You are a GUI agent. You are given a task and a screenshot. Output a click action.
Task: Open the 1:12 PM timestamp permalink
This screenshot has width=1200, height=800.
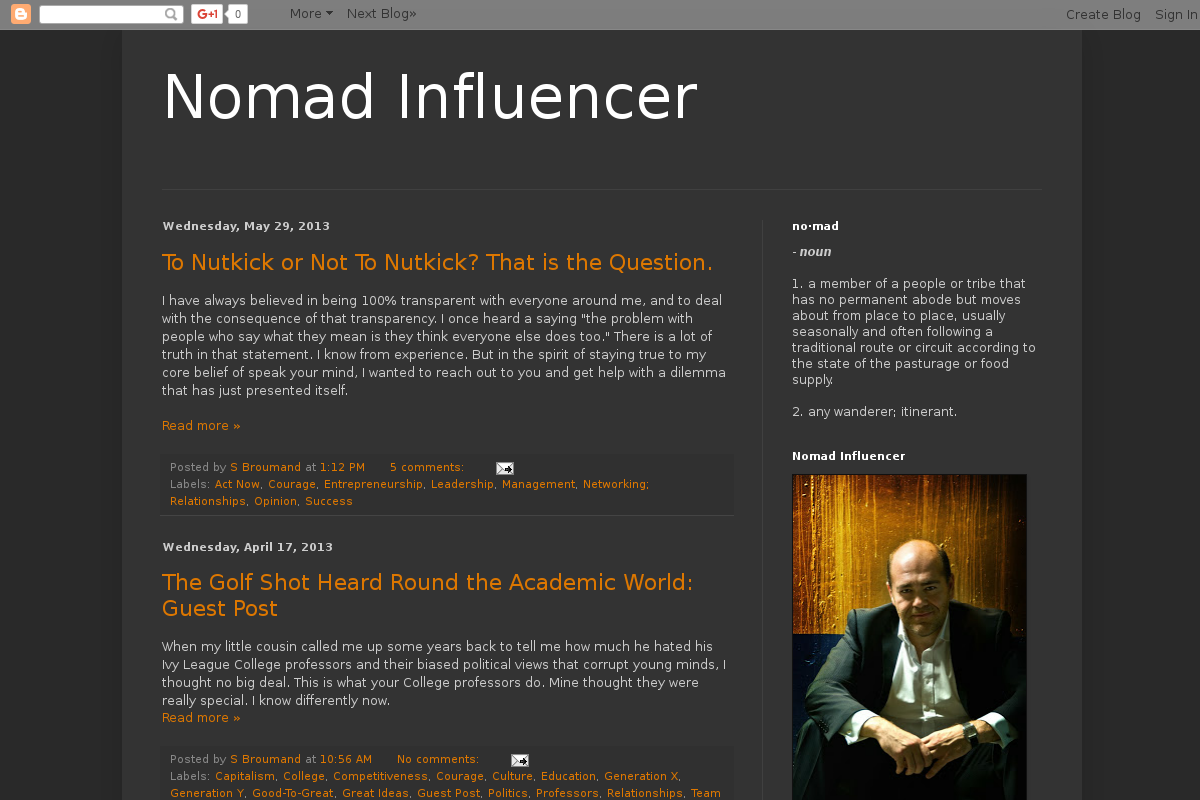[x=342, y=468]
